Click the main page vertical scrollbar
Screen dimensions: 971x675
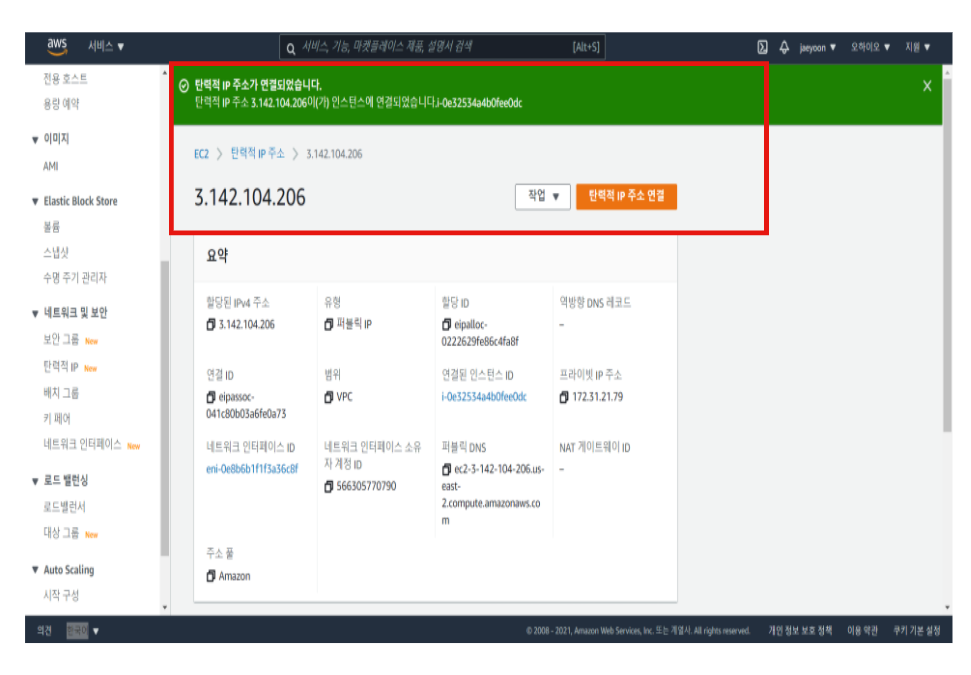947,254
